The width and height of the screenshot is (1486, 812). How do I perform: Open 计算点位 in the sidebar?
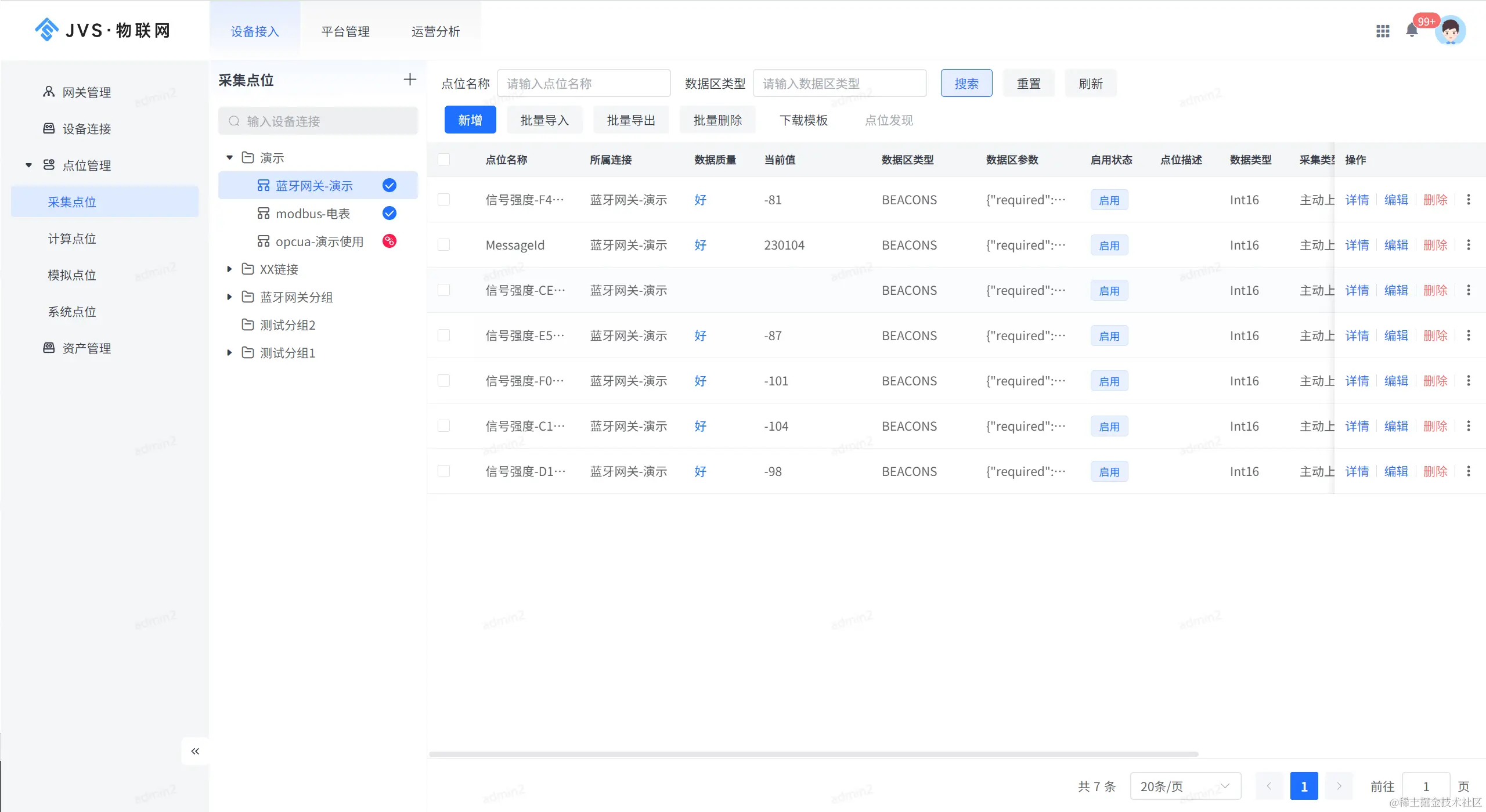[x=72, y=239]
